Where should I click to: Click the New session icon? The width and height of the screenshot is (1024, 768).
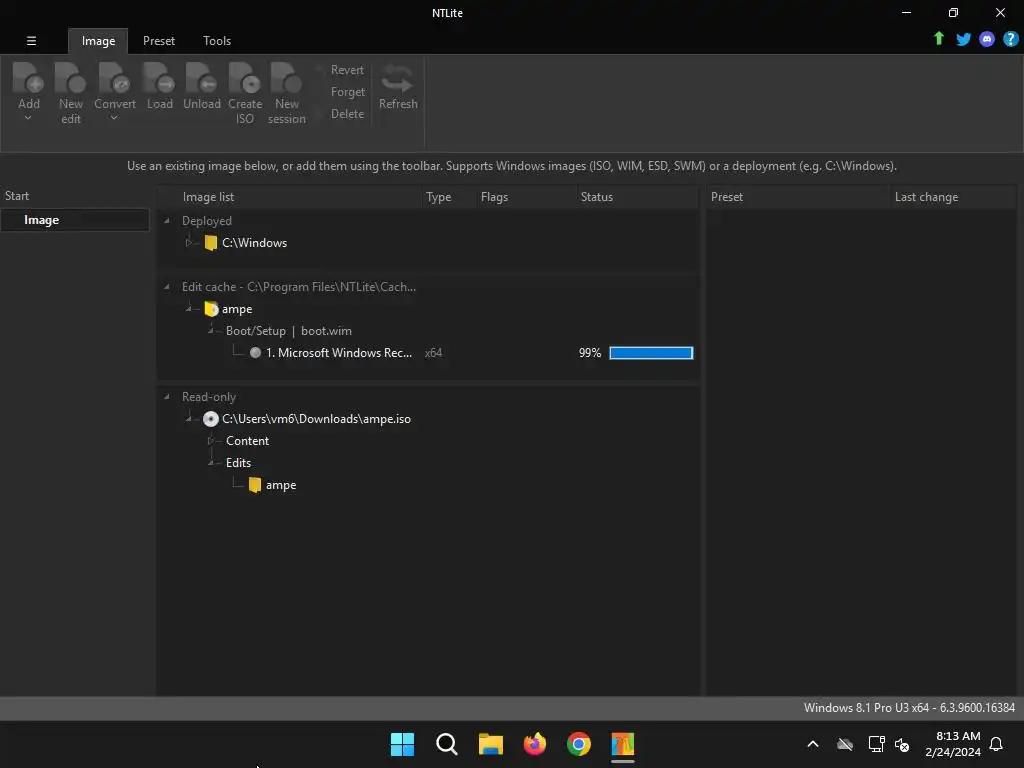286,78
